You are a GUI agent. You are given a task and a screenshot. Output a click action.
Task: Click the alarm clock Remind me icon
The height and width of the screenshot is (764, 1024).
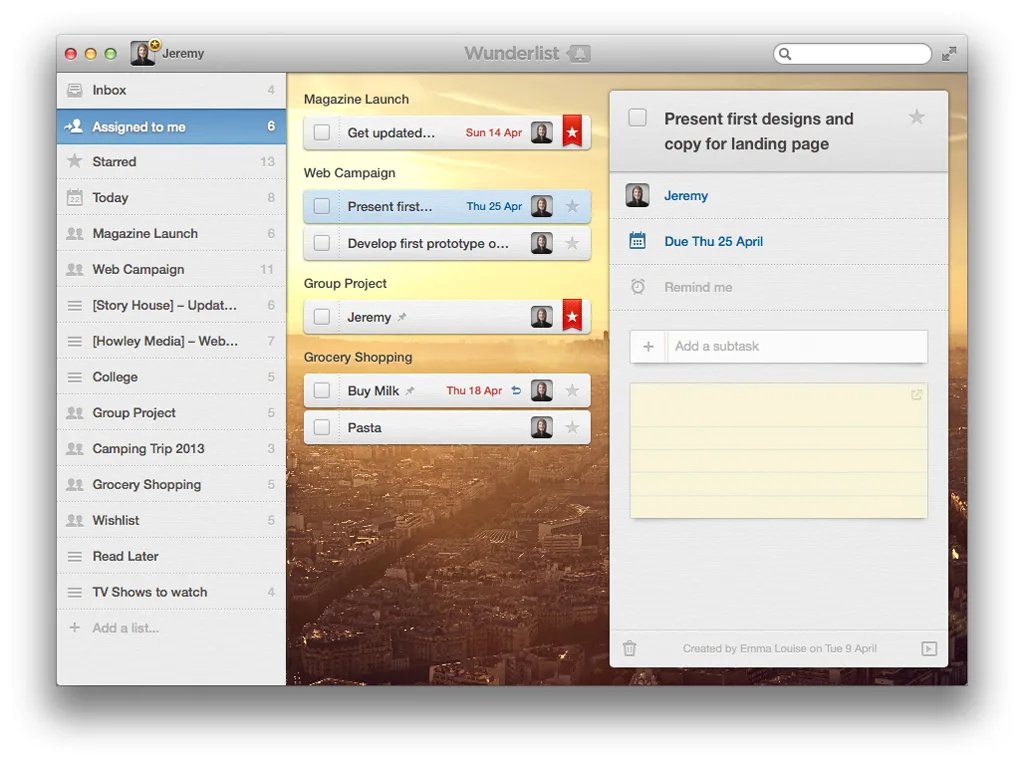(x=638, y=287)
